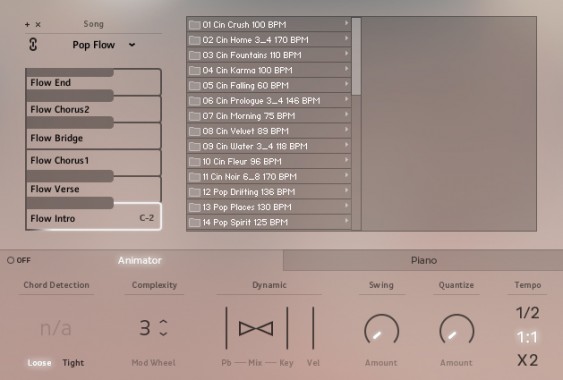Expand 06 Cin Prologue 3_4 146 BPM arrow
This screenshot has width=563, height=380.
[346, 99]
